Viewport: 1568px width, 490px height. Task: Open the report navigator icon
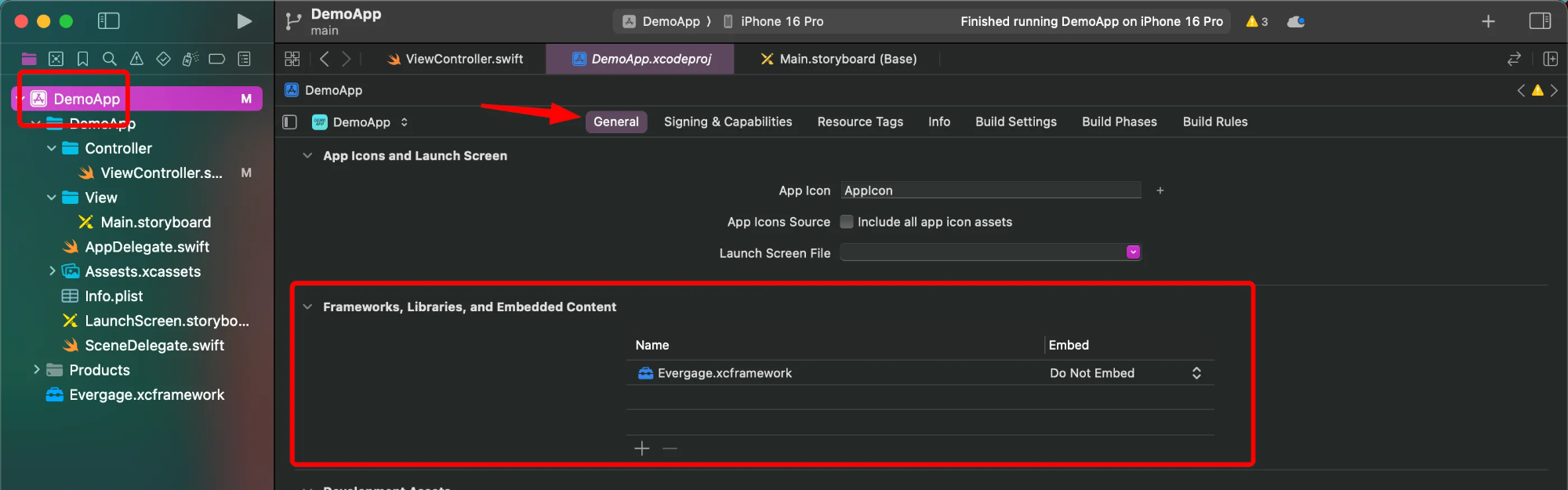(245, 59)
